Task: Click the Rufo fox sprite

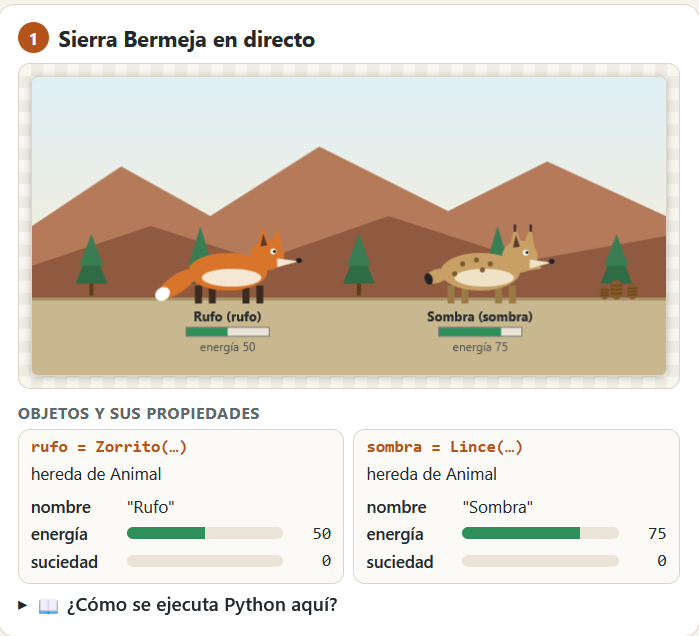Action: click(x=228, y=267)
